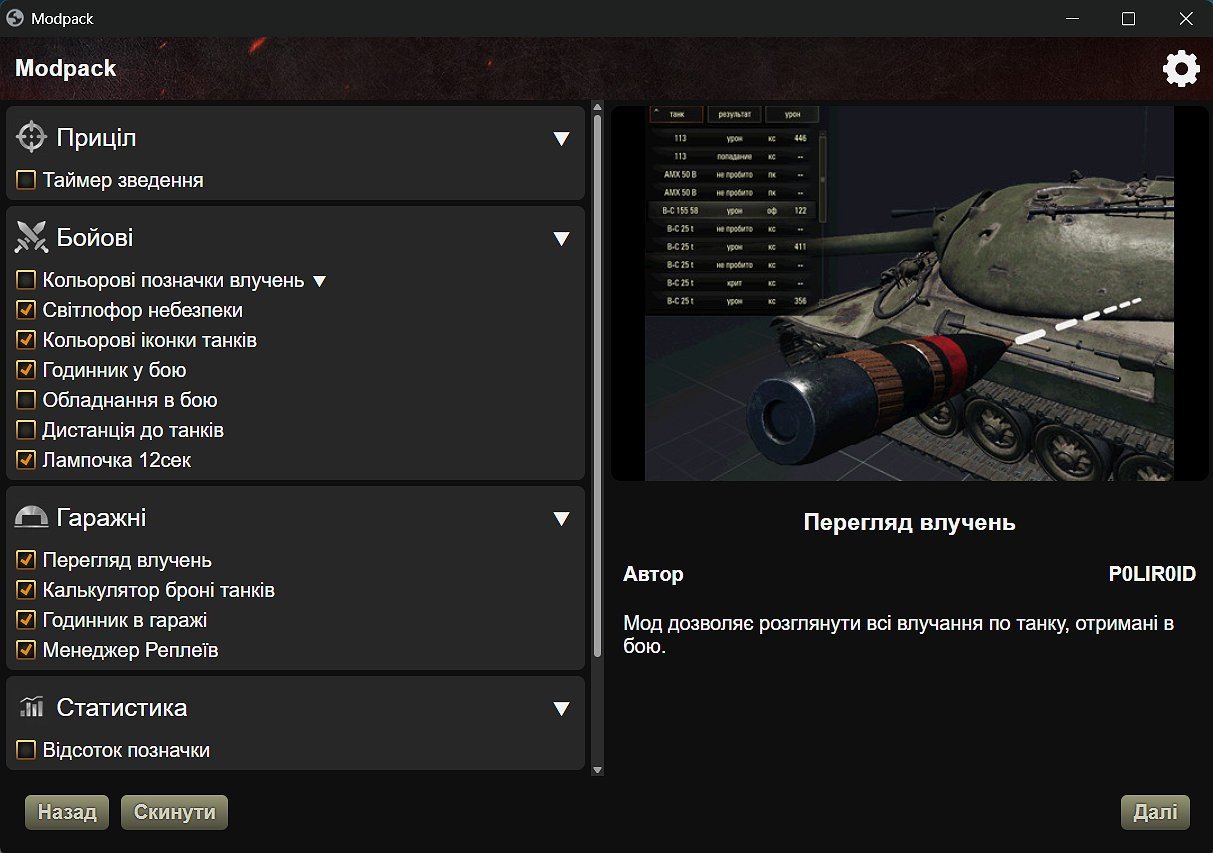Click the mod list scrollbar thumb
Viewport: 1213px width, 853px height.
pyautogui.click(x=598, y=385)
